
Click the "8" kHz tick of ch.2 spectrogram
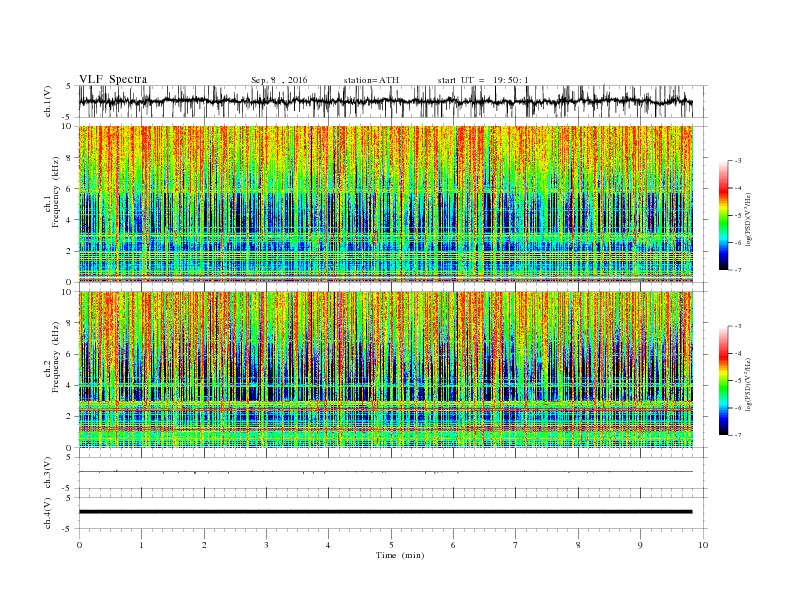coord(70,323)
